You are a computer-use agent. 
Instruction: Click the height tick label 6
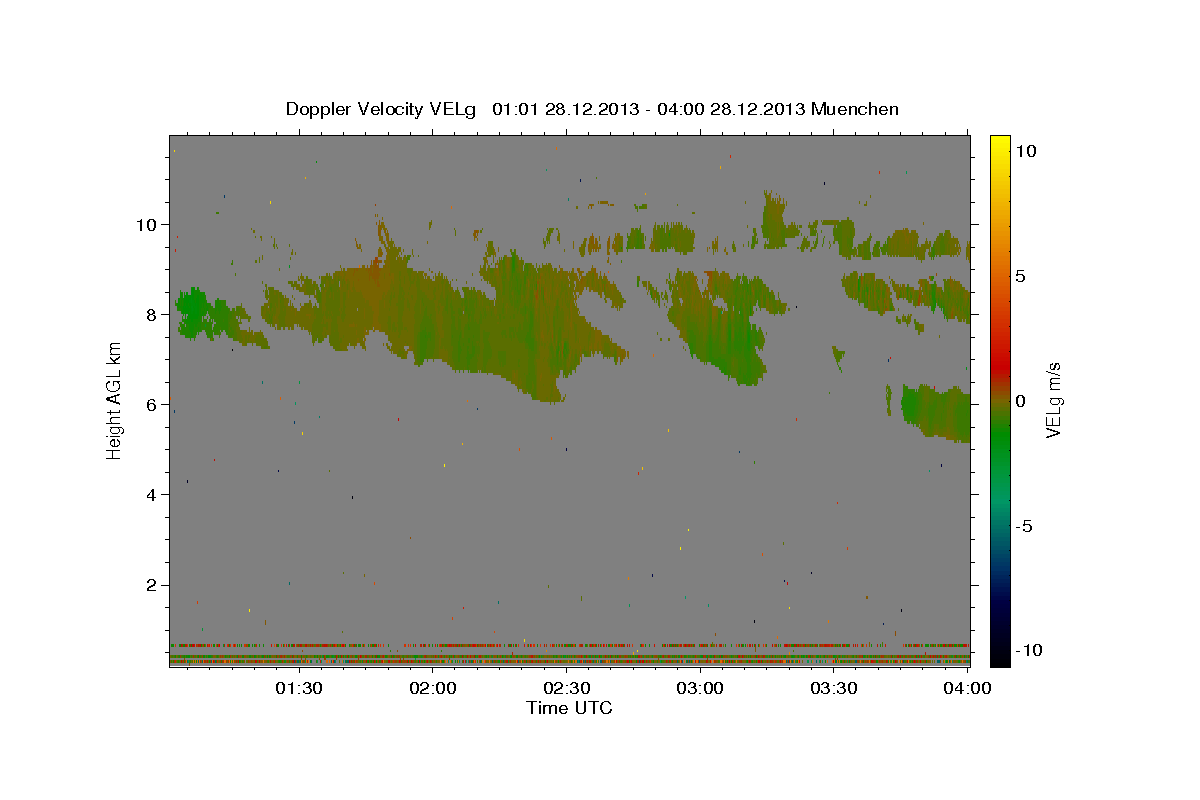pyautogui.click(x=152, y=404)
